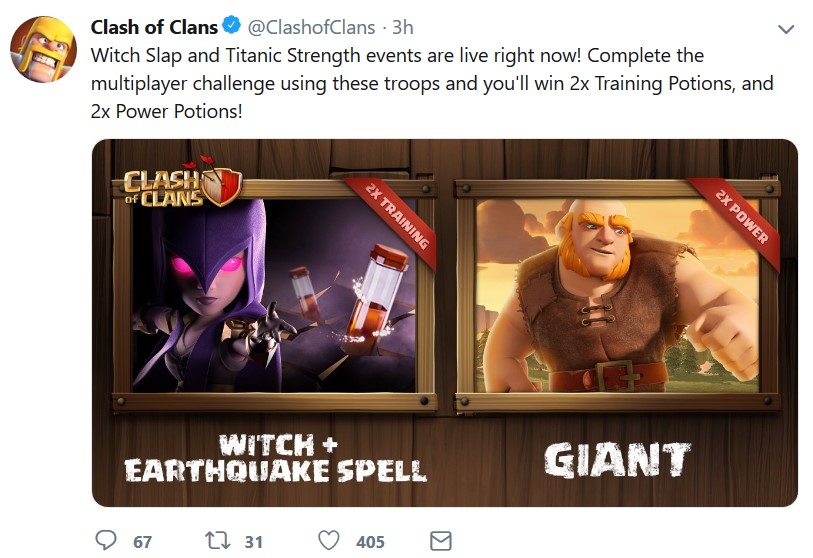This screenshot has height=558, width=813.
Task: Click the 31 retweets count
Action: 254,542
